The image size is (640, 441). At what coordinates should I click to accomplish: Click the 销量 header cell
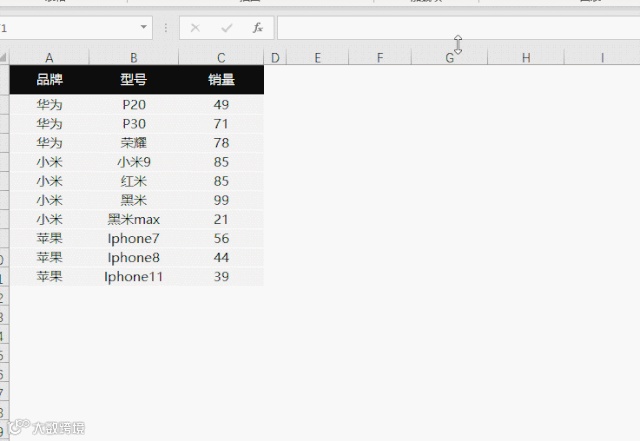(x=221, y=80)
